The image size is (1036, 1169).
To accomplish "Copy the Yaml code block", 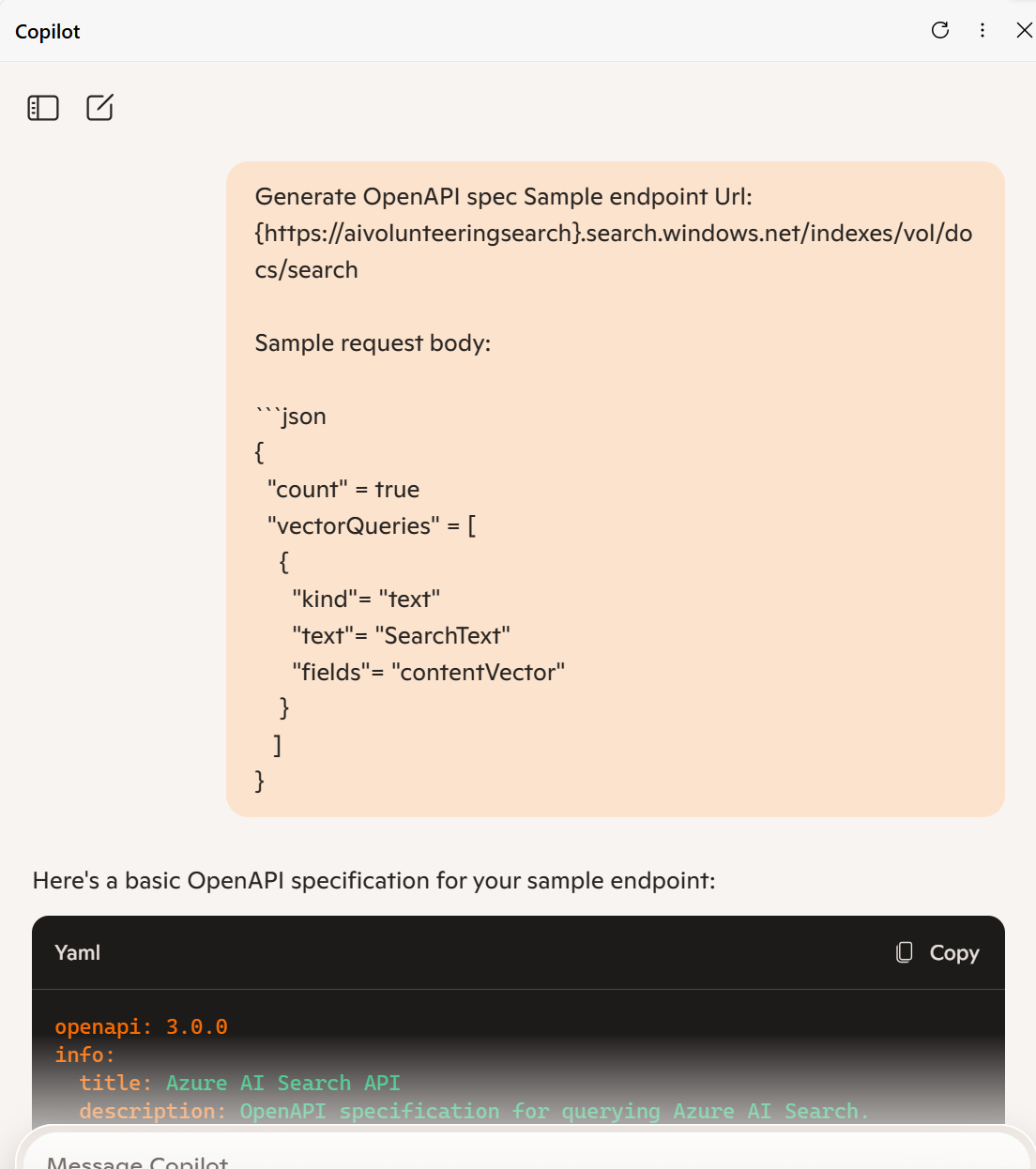I will click(937, 952).
